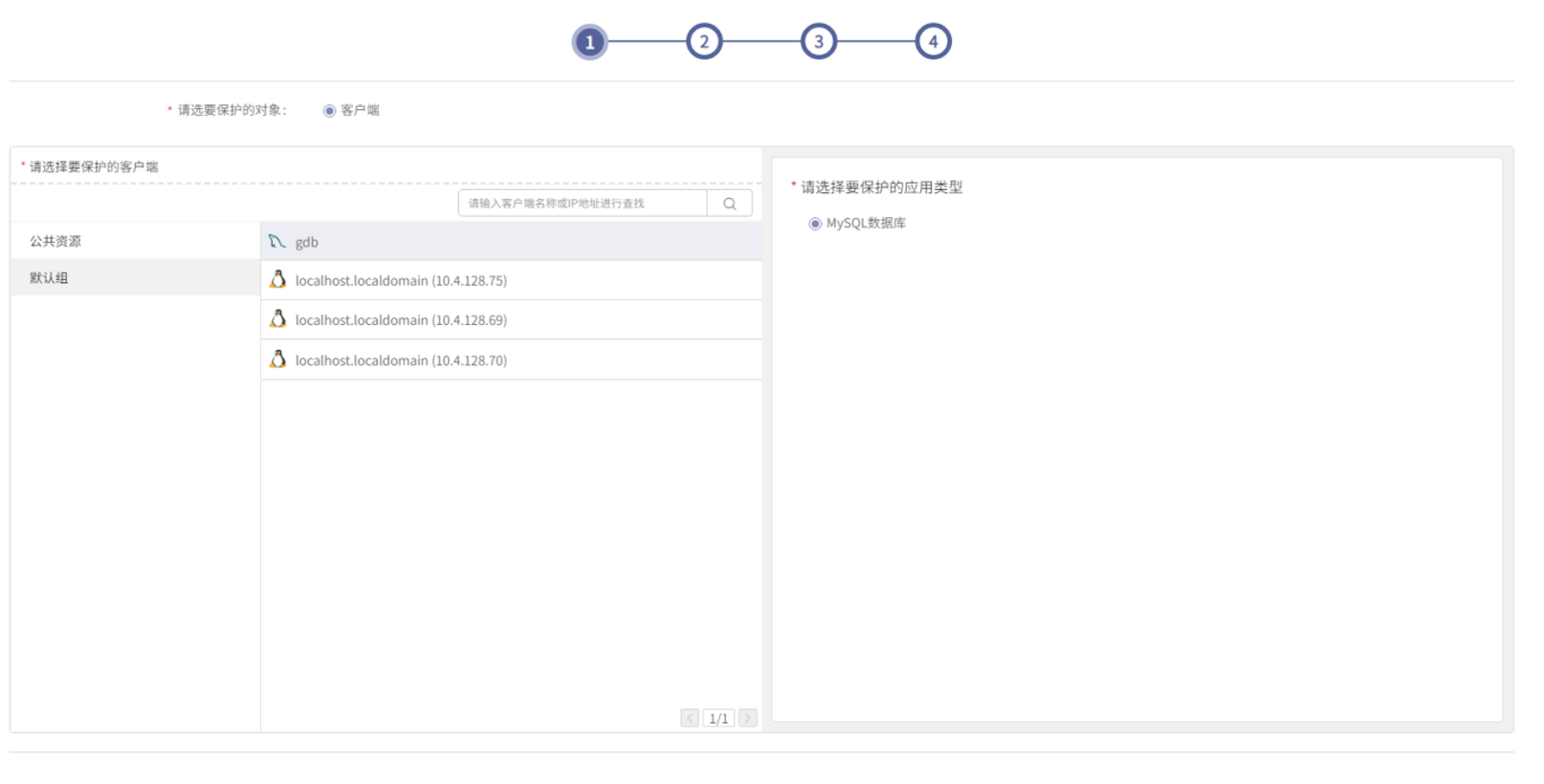Go to previous page arrow

(690, 718)
